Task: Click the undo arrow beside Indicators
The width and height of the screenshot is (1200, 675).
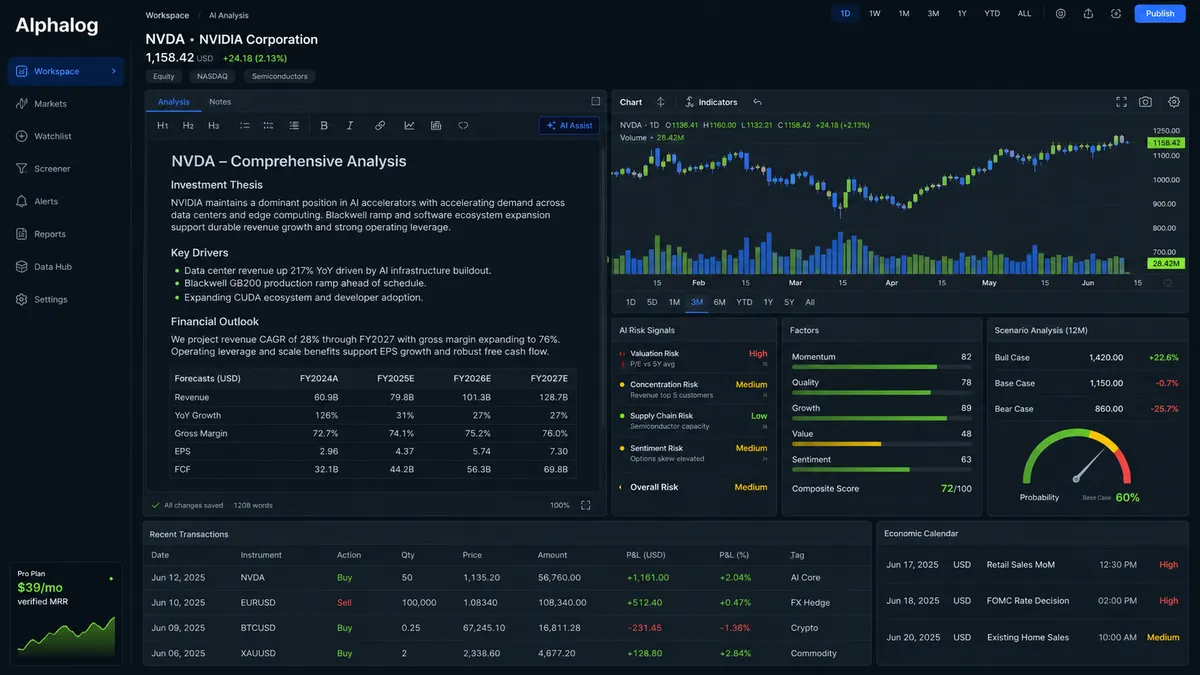Action: (757, 102)
